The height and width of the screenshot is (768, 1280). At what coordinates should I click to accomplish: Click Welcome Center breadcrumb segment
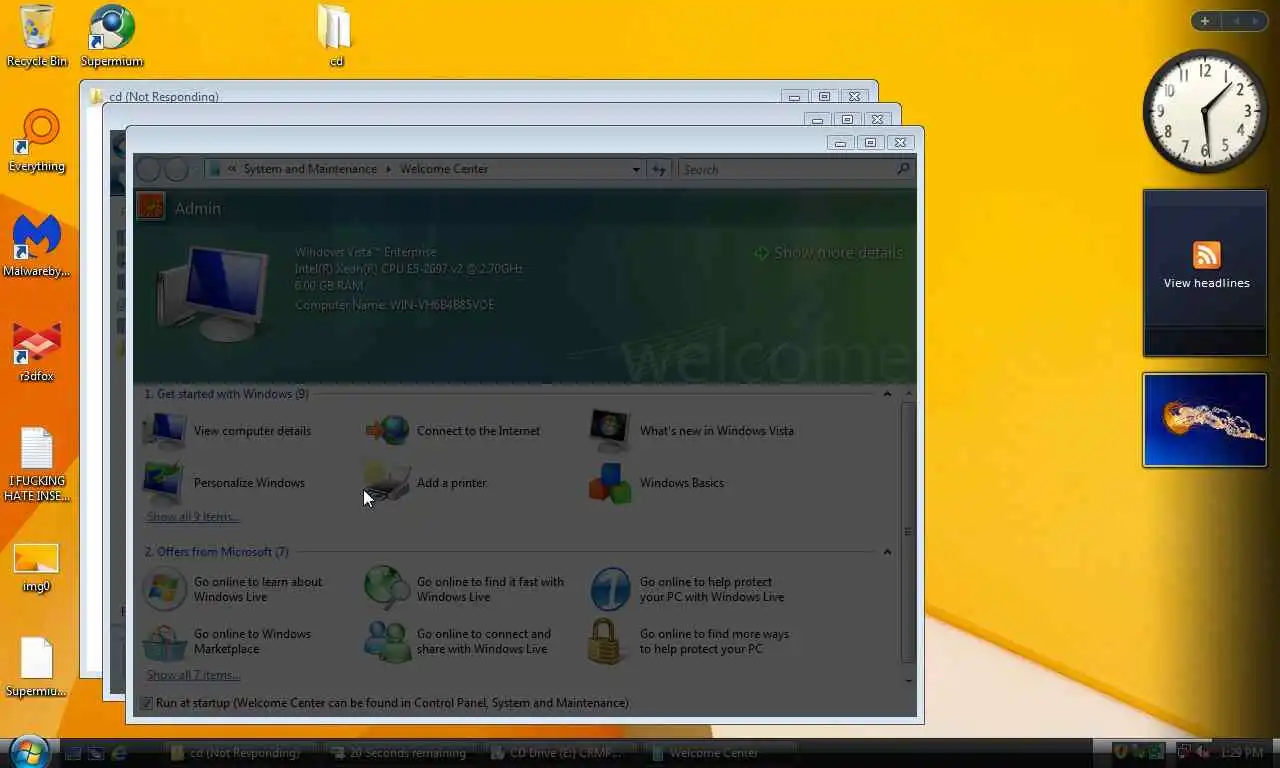(x=444, y=169)
